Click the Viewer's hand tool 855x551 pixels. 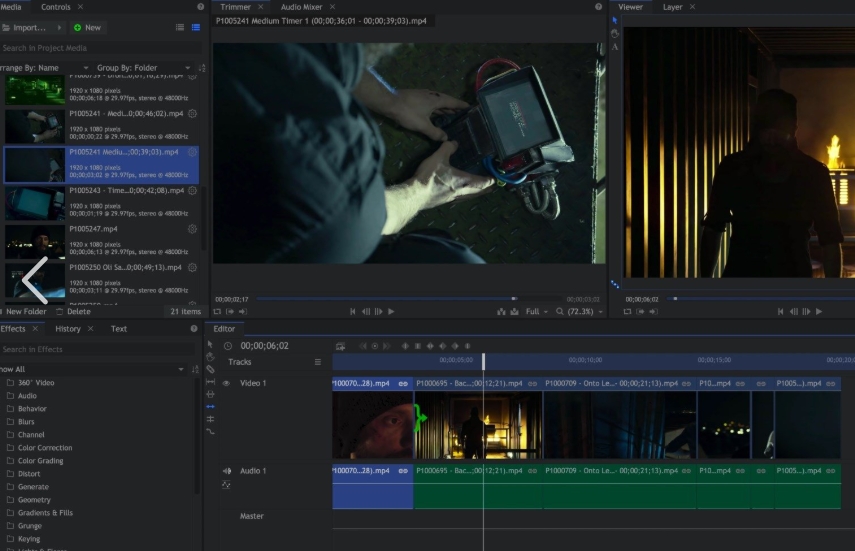[615, 34]
